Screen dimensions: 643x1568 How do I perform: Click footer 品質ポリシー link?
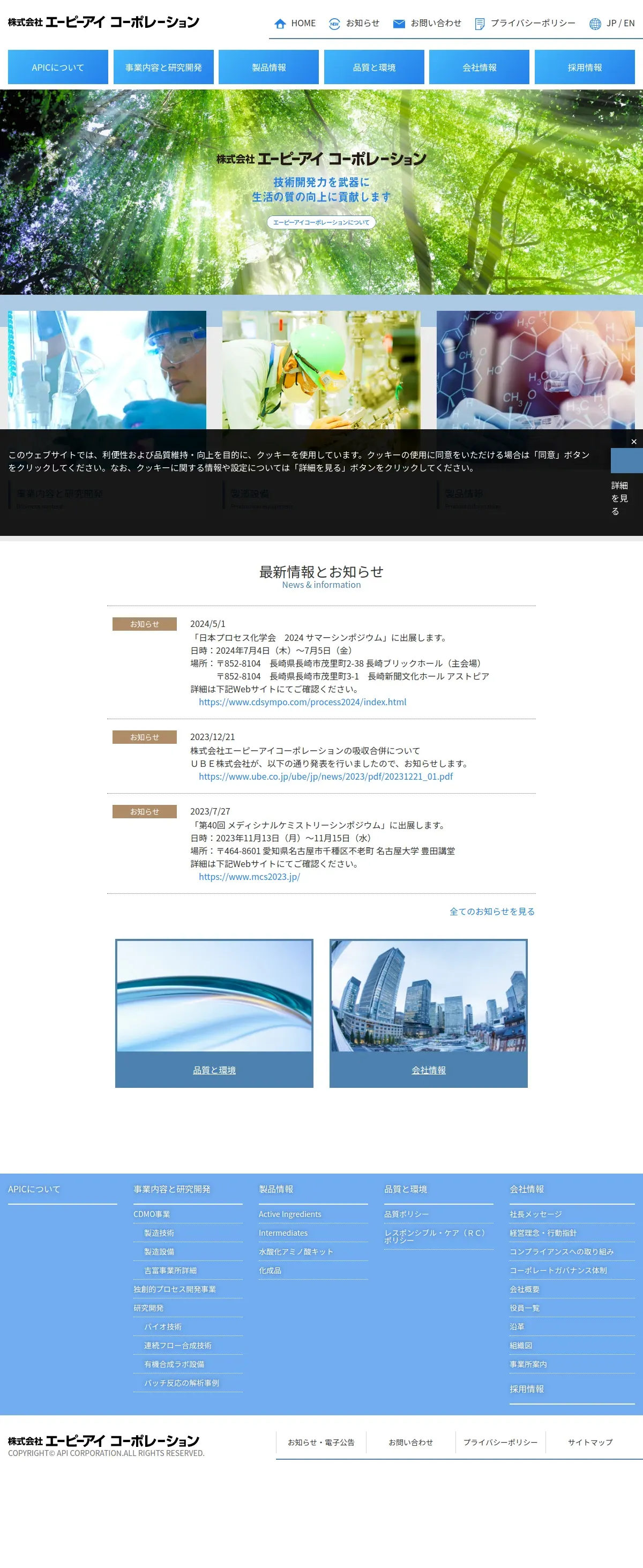[406, 1214]
